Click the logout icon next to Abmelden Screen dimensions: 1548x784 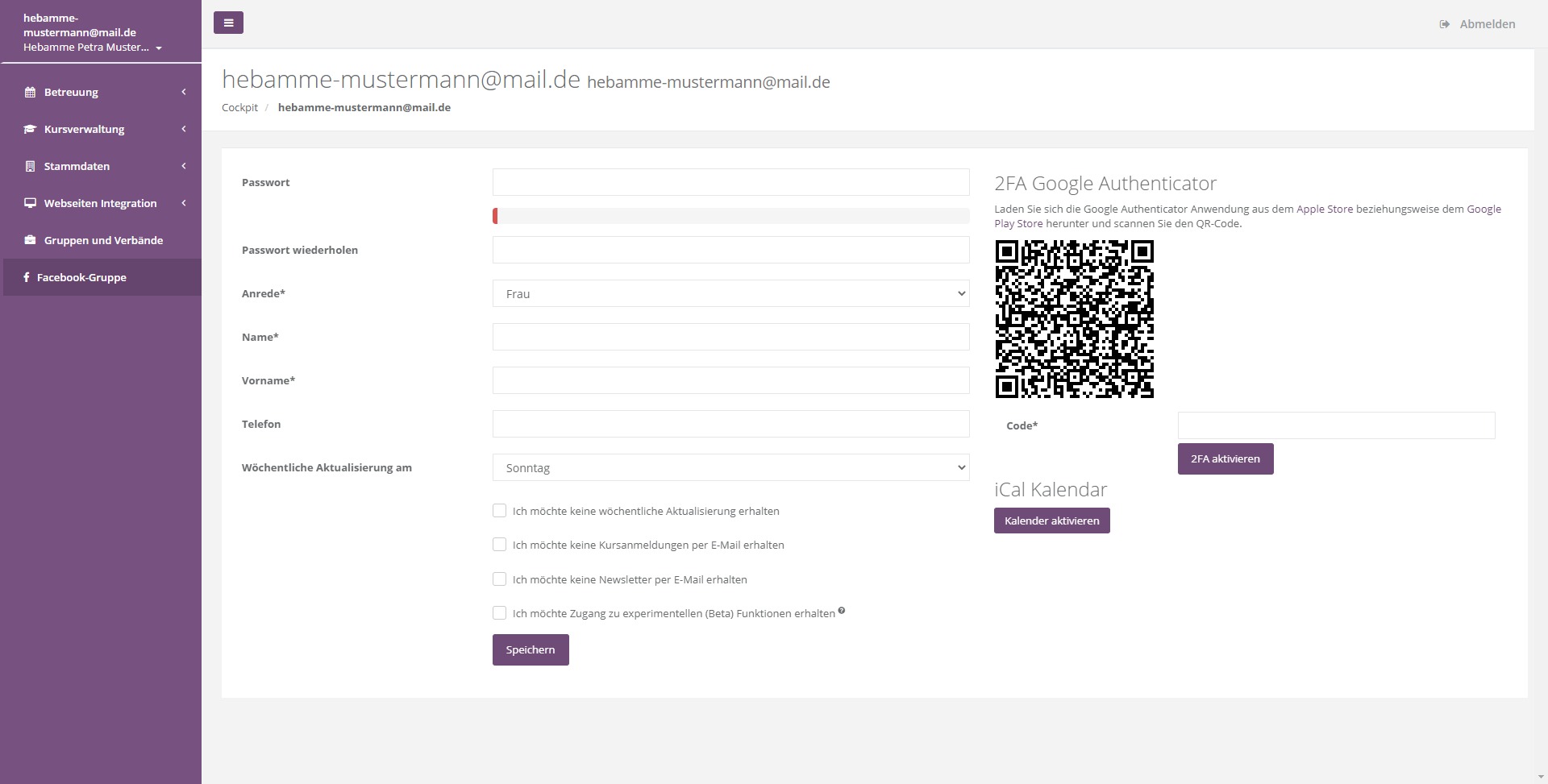1444,24
